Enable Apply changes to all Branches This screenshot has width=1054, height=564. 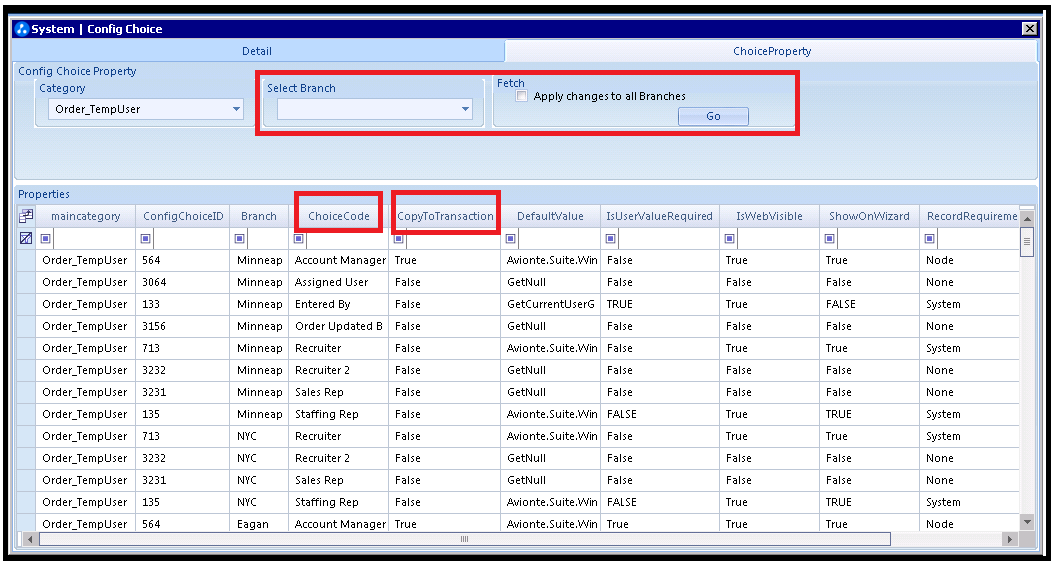point(522,96)
